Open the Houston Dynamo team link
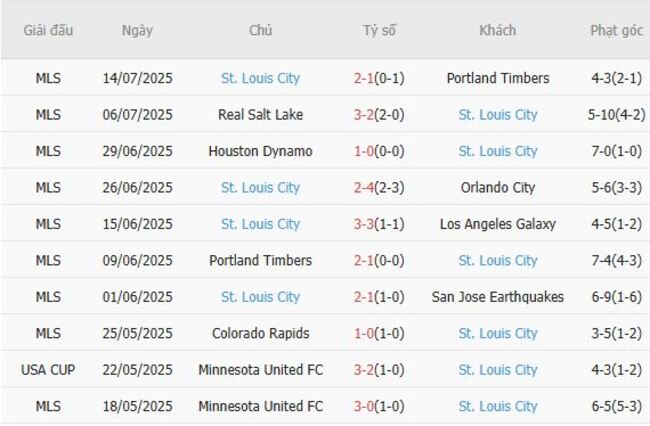This screenshot has height=426, width=650. 260,151
